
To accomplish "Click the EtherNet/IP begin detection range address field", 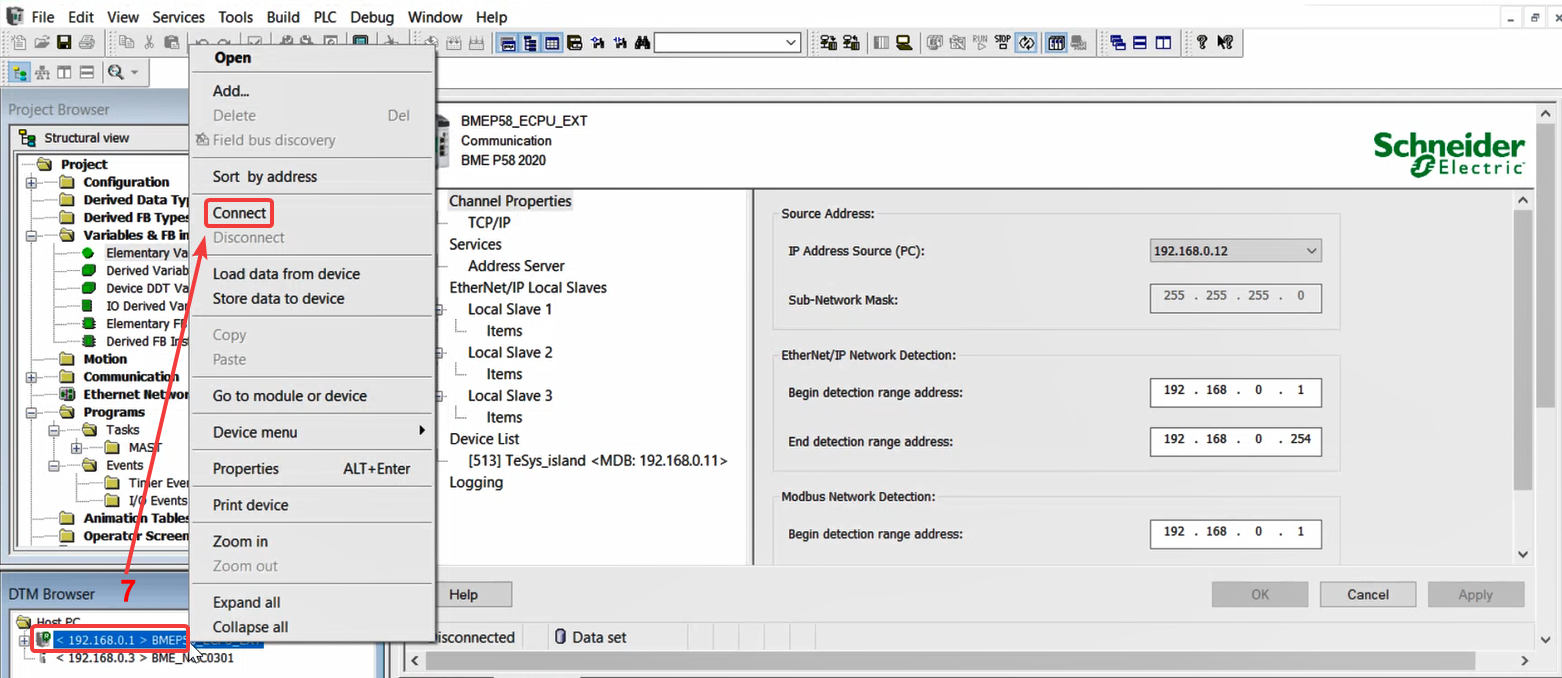I will (1236, 392).
